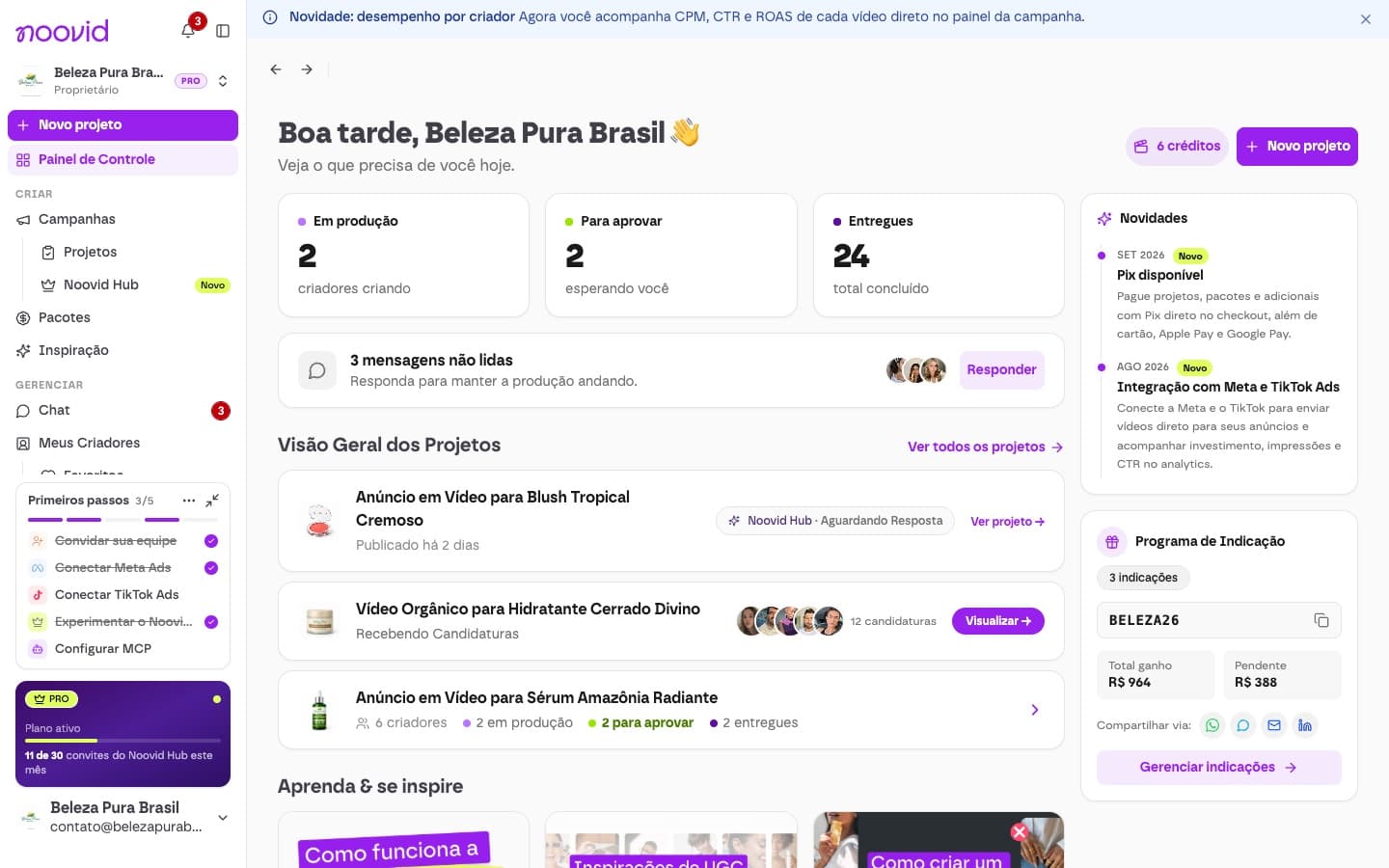The image size is (1389, 868).
Task: Open the Conectar TikTok Ads step
Action: [123, 595]
